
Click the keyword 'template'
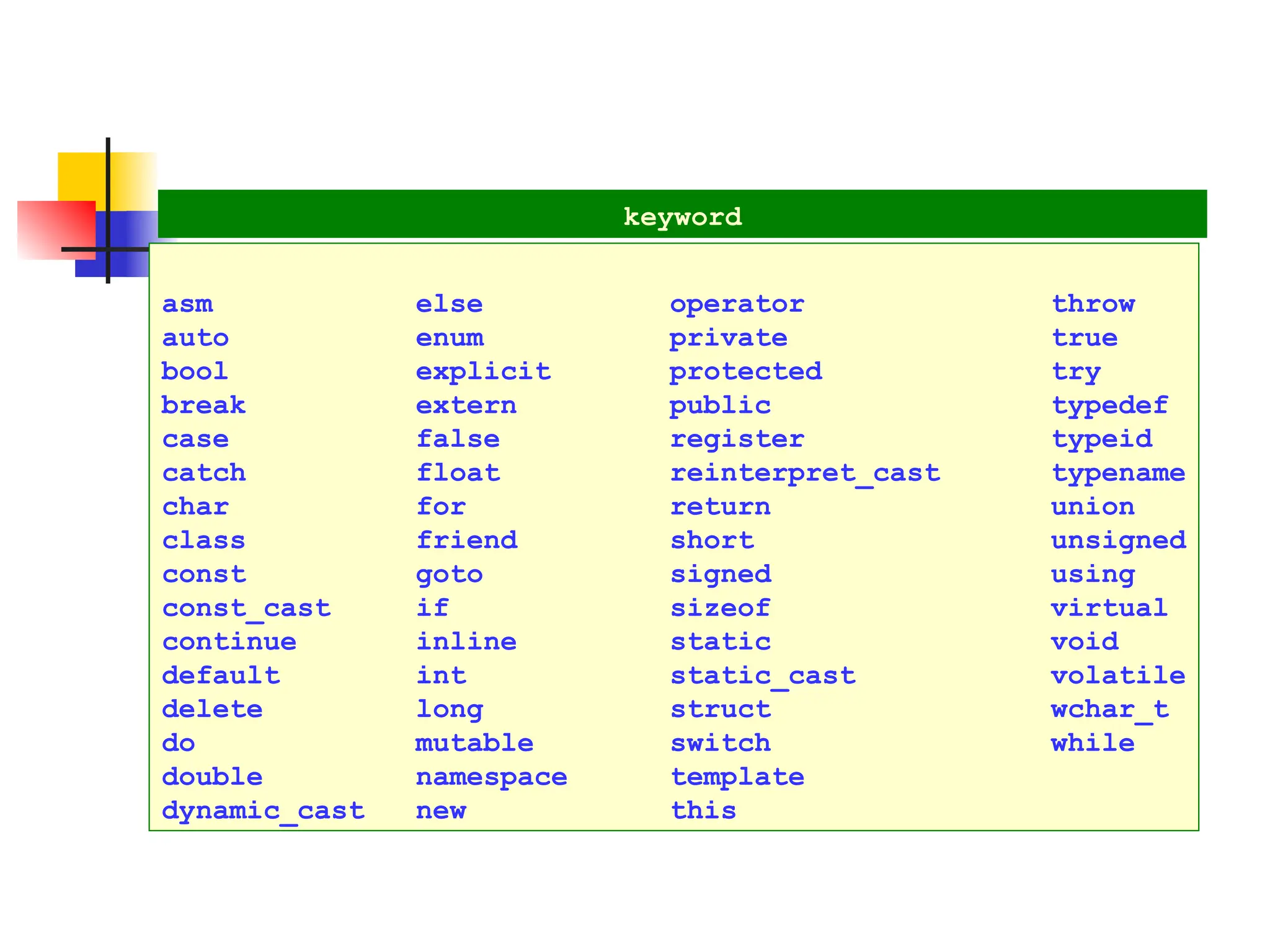tap(737, 777)
